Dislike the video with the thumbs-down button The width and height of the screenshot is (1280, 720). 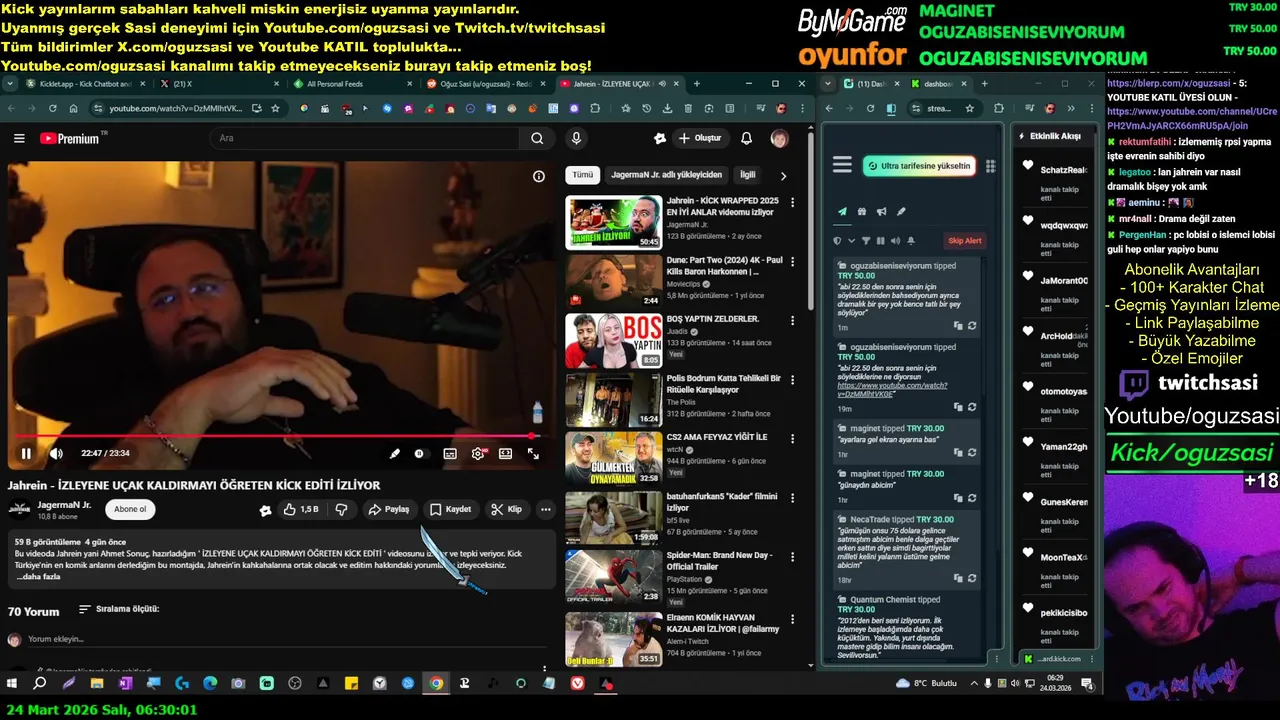coord(341,509)
